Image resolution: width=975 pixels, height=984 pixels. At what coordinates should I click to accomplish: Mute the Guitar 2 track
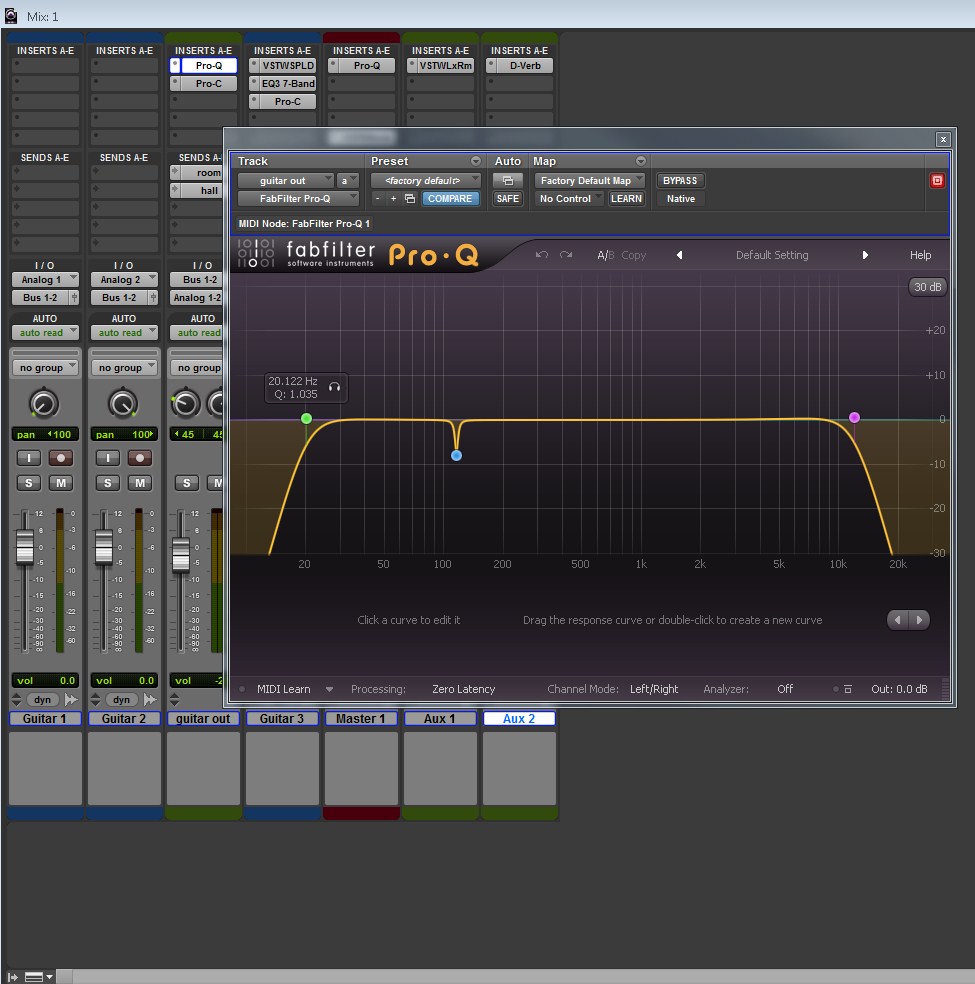pos(140,483)
